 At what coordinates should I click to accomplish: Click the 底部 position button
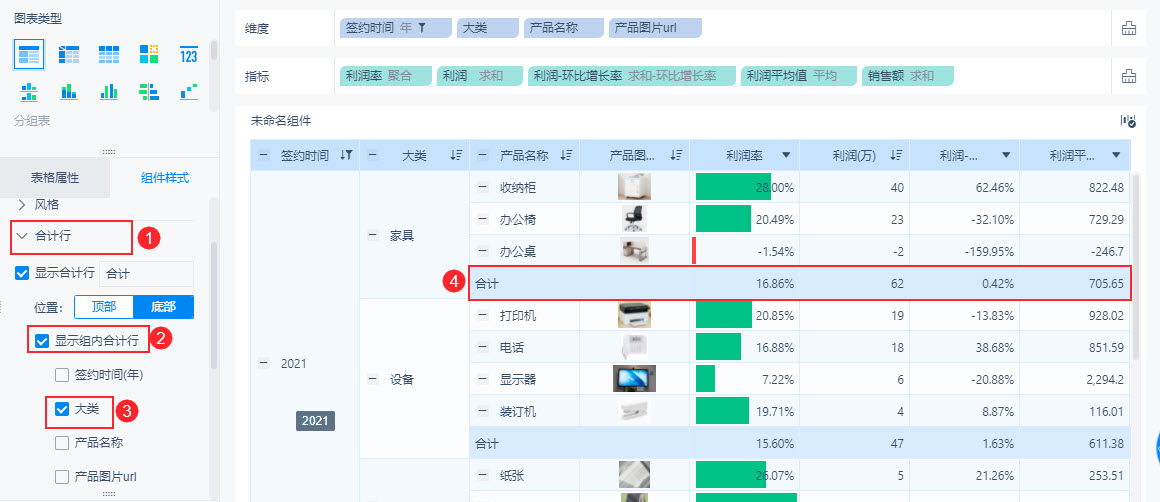(x=164, y=307)
